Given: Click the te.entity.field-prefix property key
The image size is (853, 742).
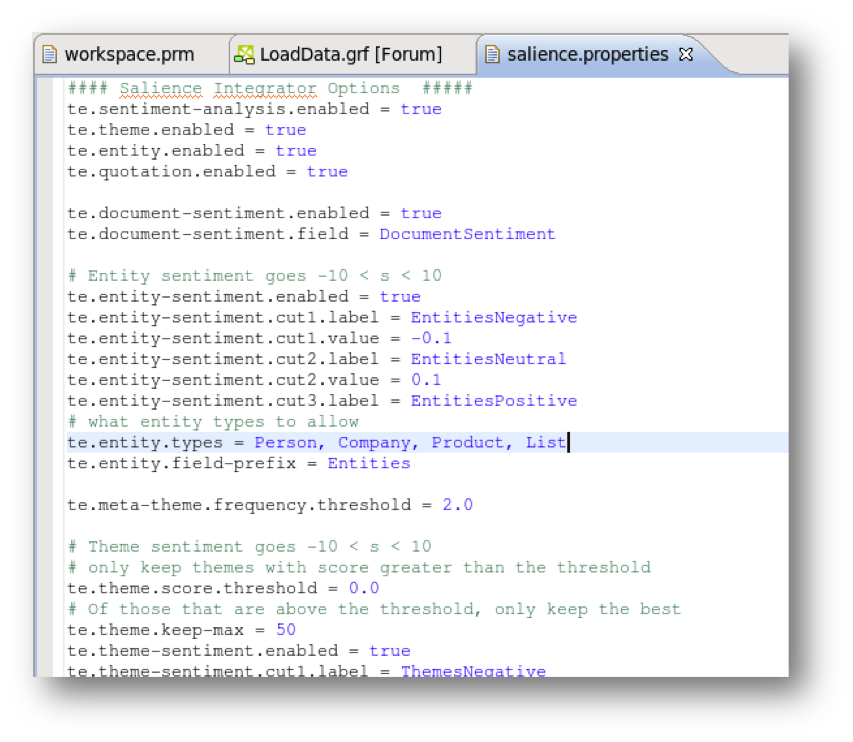Looking at the screenshot, I should click(x=182, y=463).
